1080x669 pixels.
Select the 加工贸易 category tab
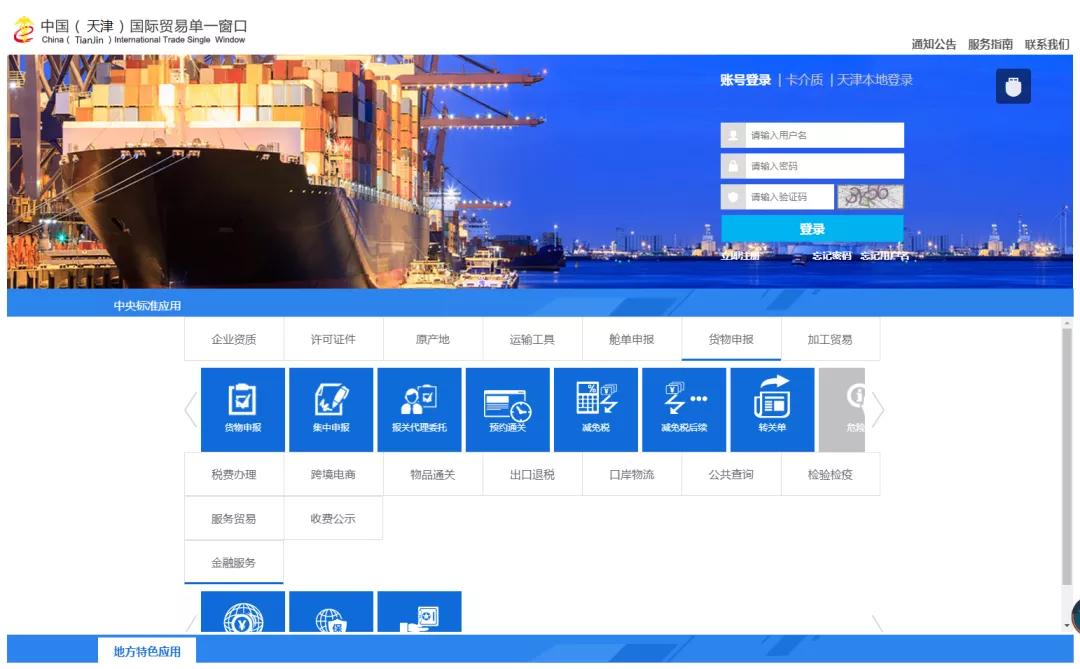click(x=830, y=339)
